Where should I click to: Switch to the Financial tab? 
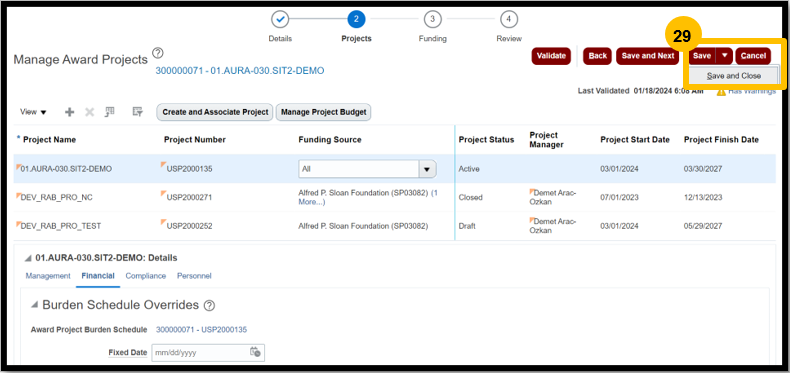[98, 276]
